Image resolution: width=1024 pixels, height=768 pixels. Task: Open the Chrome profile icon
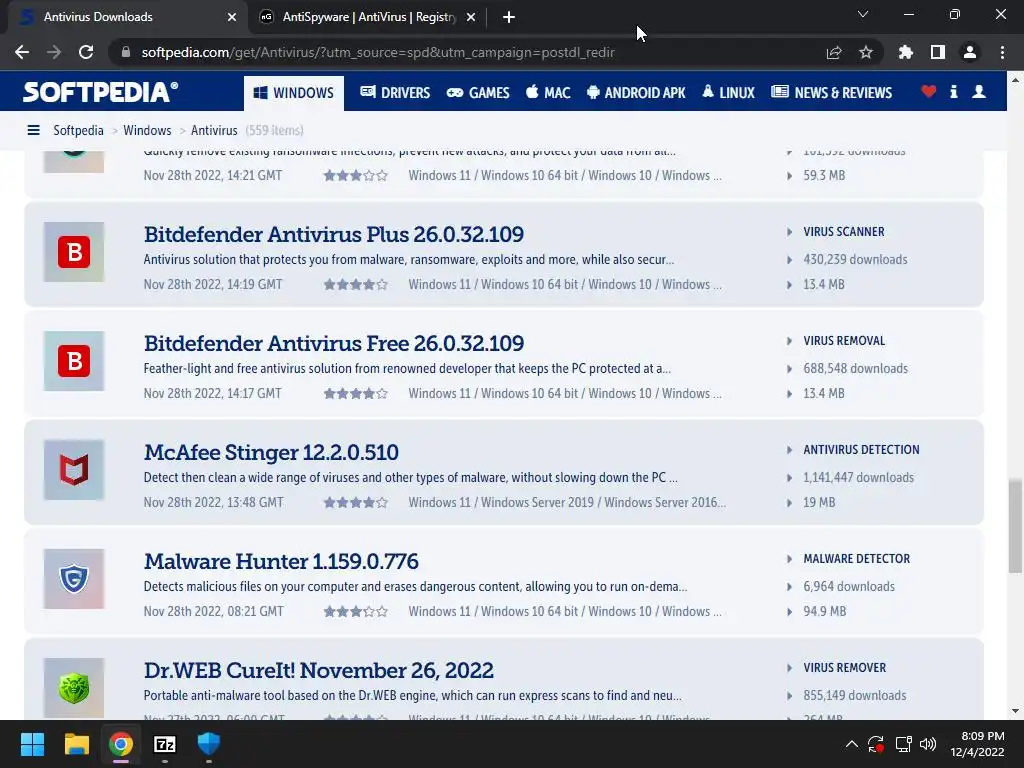[970, 52]
